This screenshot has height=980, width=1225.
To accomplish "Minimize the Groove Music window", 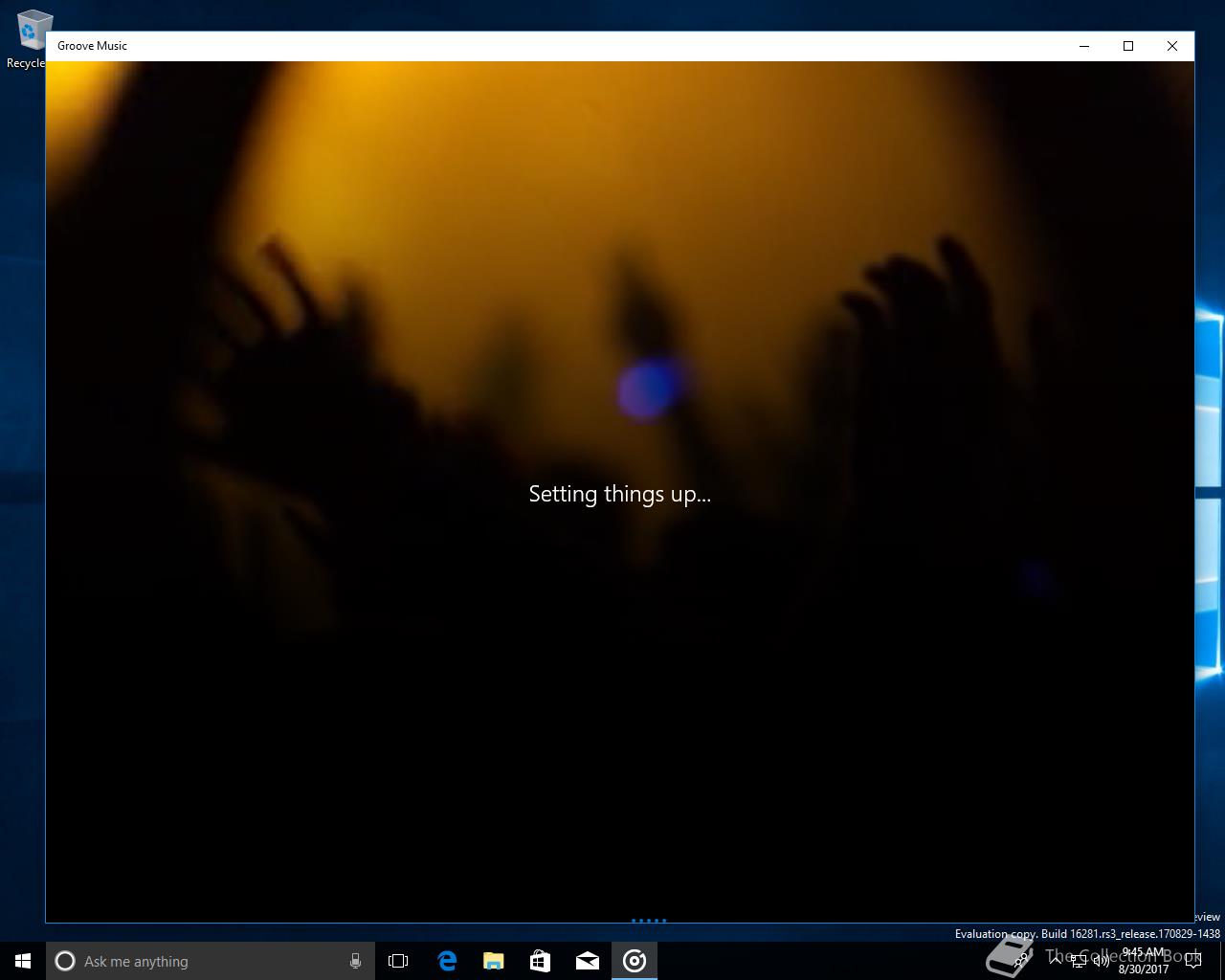I will [1084, 46].
